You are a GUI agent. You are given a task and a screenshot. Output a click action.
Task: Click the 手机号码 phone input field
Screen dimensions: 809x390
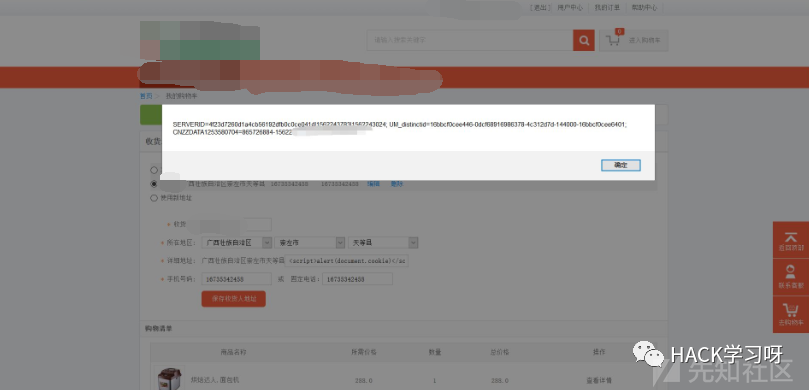click(x=236, y=279)
